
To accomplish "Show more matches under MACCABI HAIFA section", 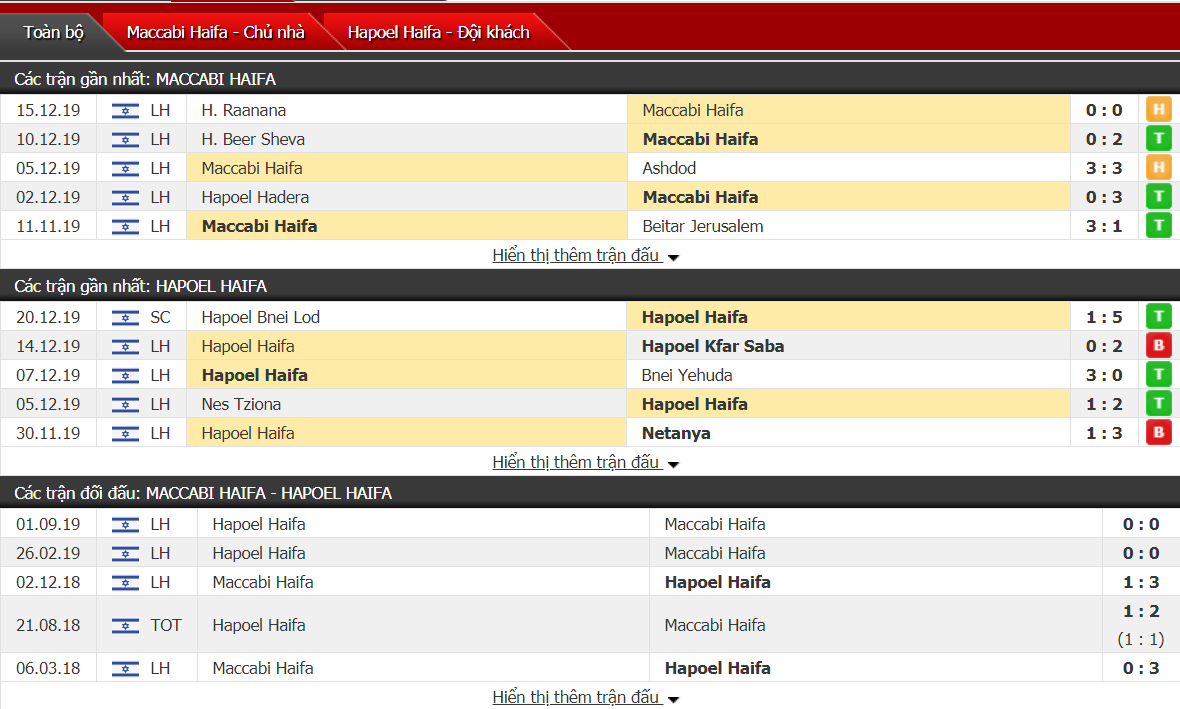I will pos(585,256).
